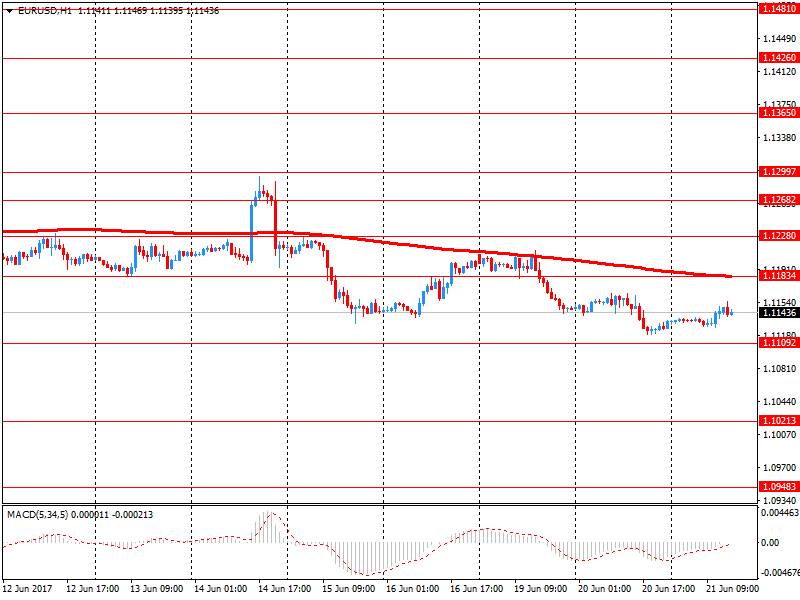Click the long red drop candle on 14 Jun
This screenshot has width=800, height=600.
tap(276, 219)
